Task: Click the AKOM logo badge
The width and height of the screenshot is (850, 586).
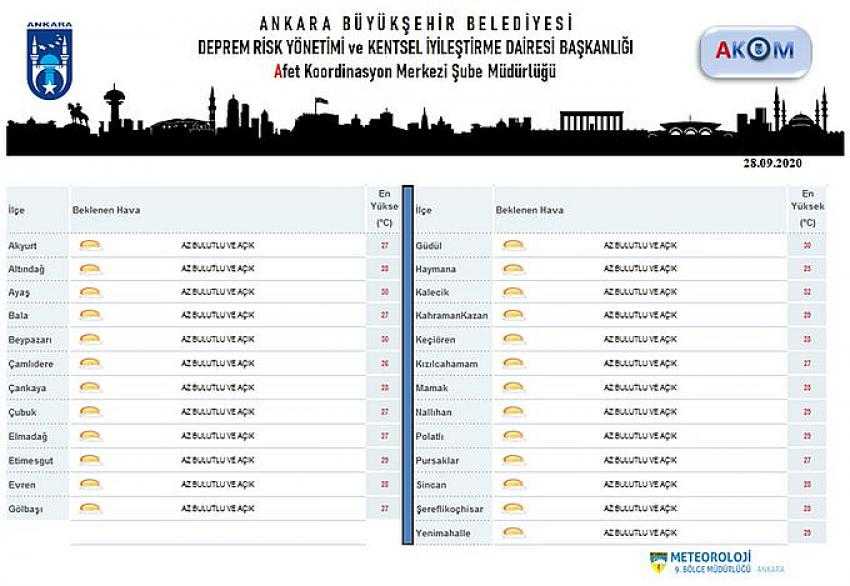Action: [755, 52]
